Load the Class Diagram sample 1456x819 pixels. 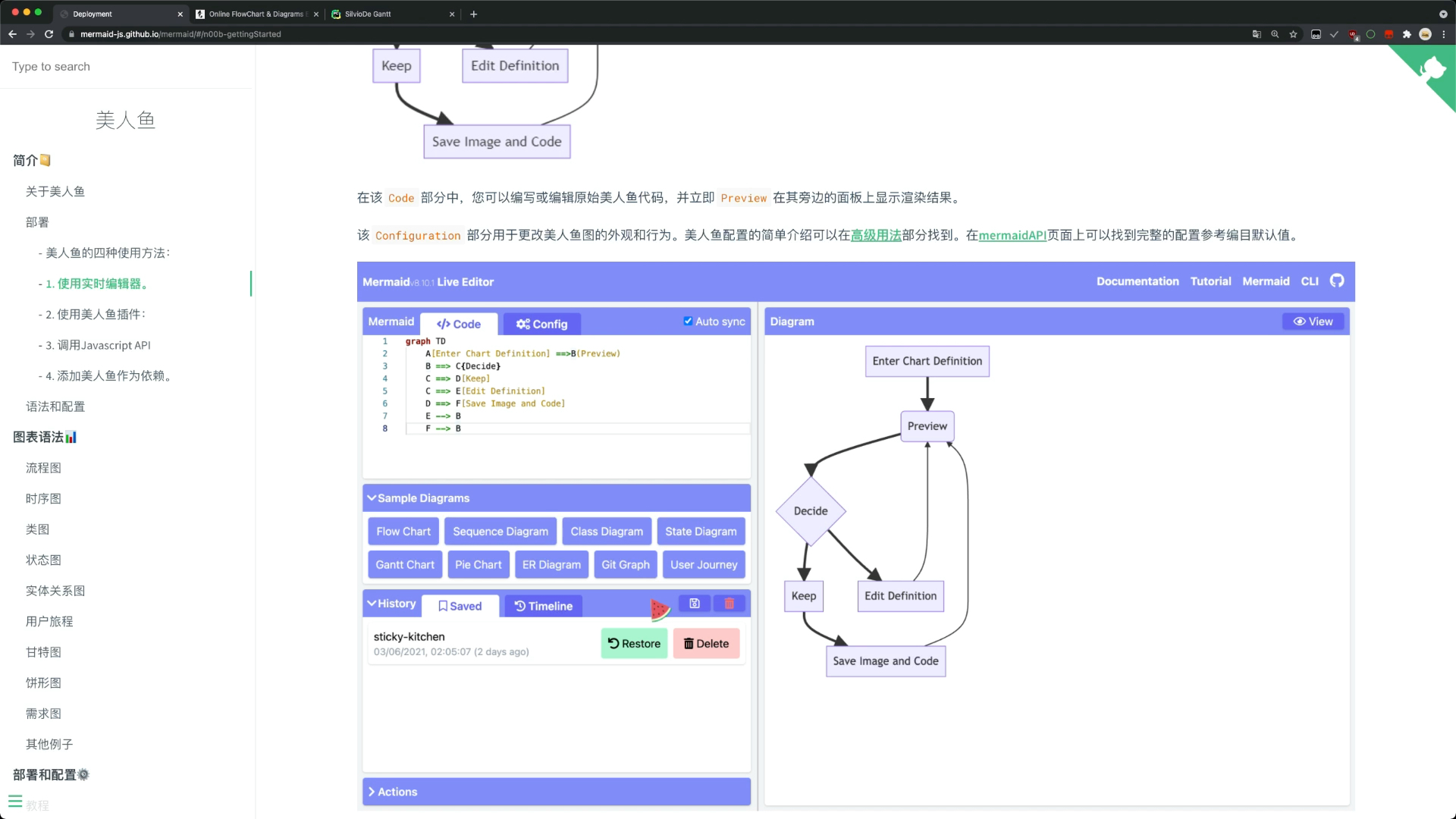click(607, 532)
